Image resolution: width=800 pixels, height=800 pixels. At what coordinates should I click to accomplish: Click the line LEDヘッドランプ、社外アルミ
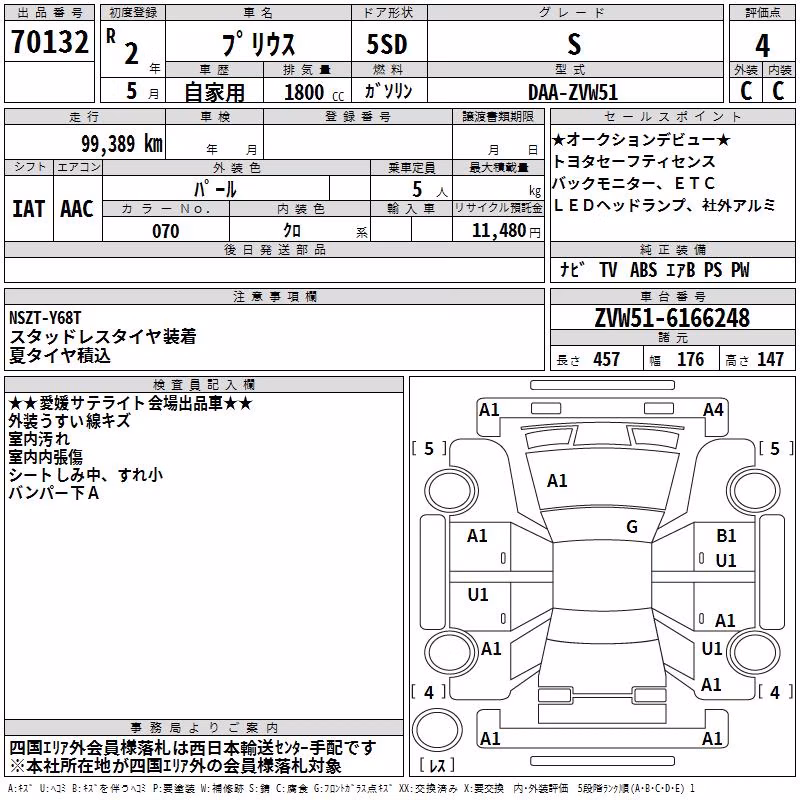(664, 205)
